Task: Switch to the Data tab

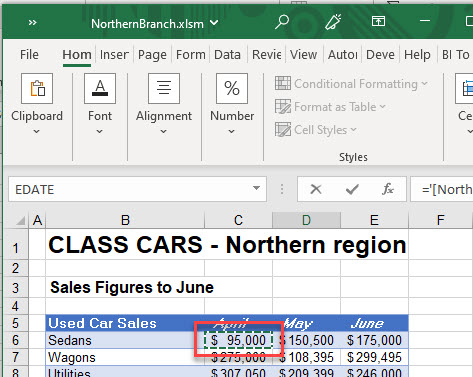Action: [x=227, y=54]
